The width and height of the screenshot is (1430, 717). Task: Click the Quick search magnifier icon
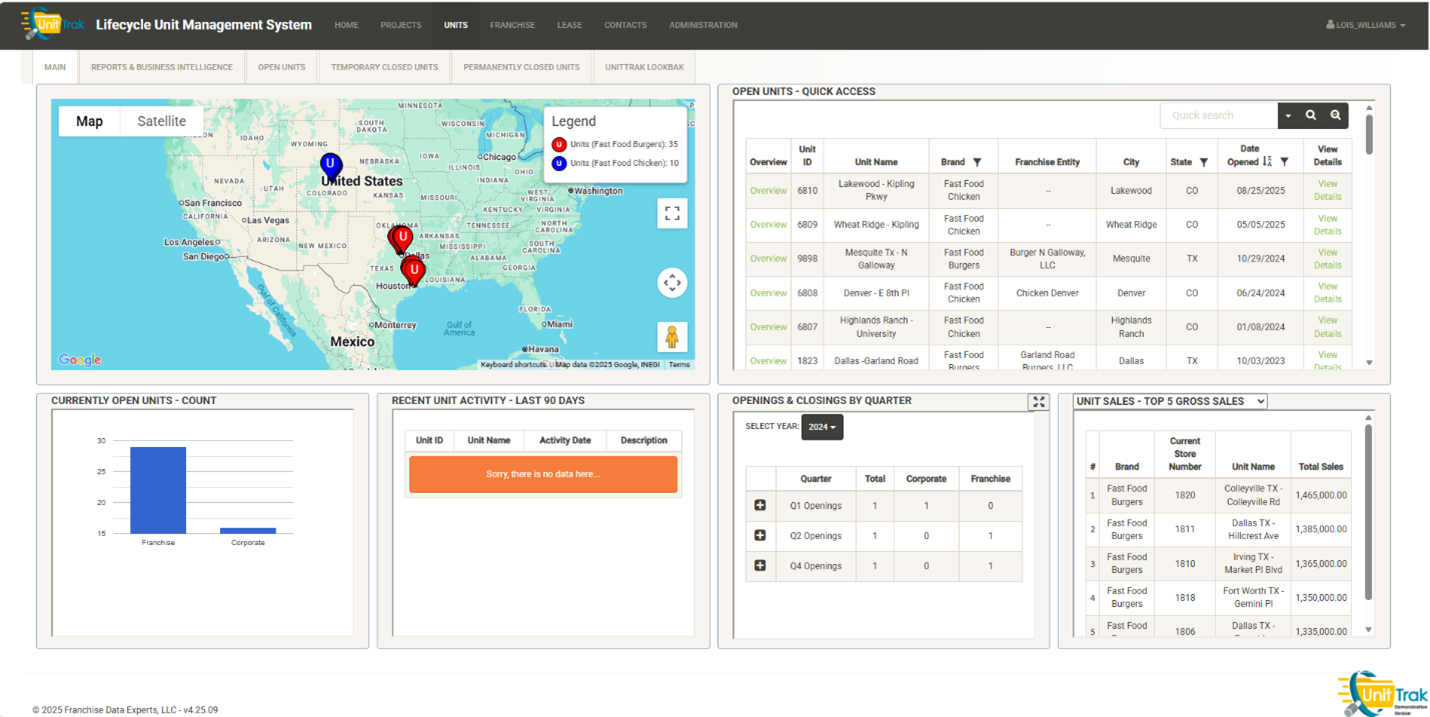(x=1311, y=116)
